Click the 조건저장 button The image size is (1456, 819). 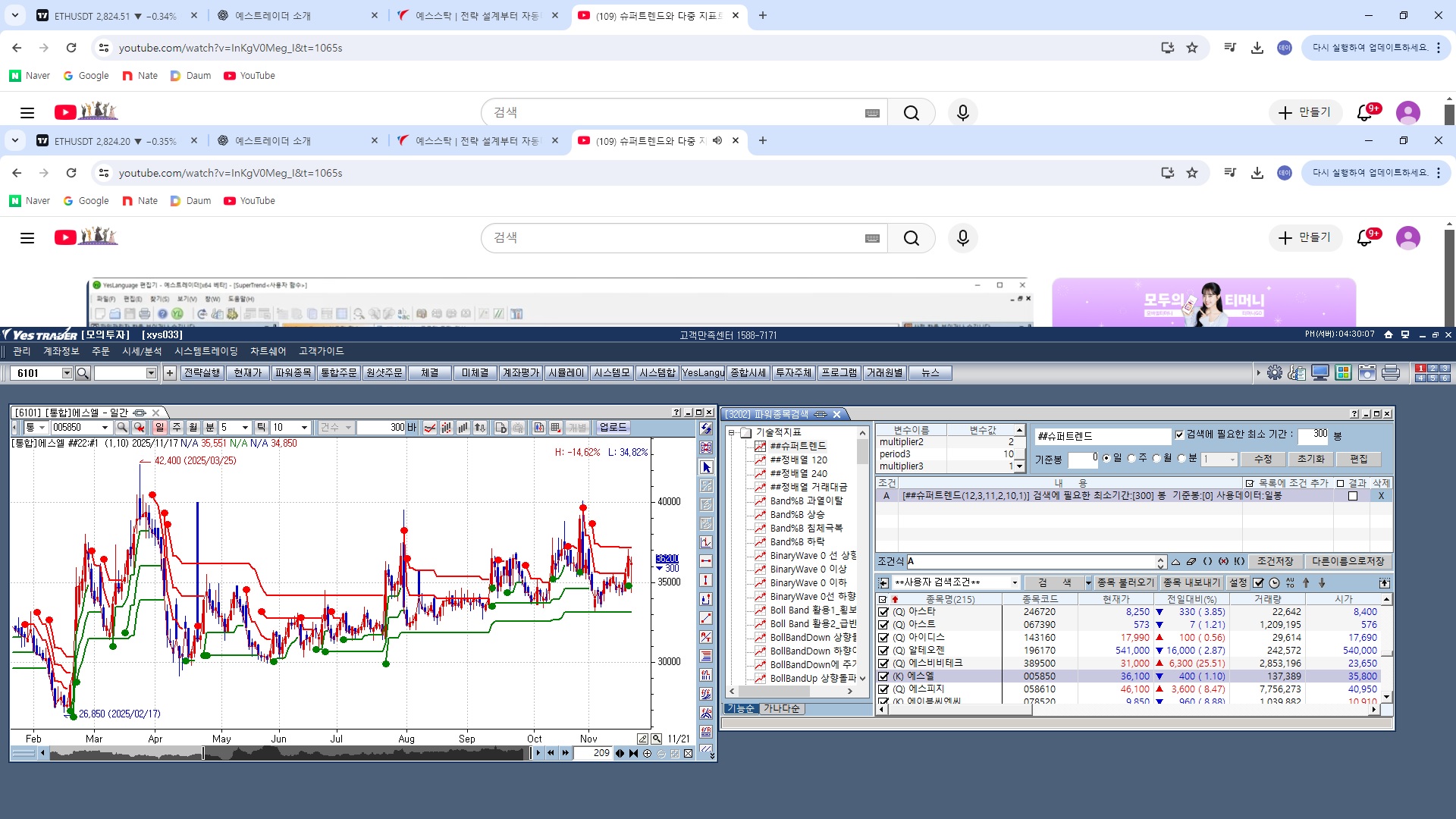tap(1275, 562)
